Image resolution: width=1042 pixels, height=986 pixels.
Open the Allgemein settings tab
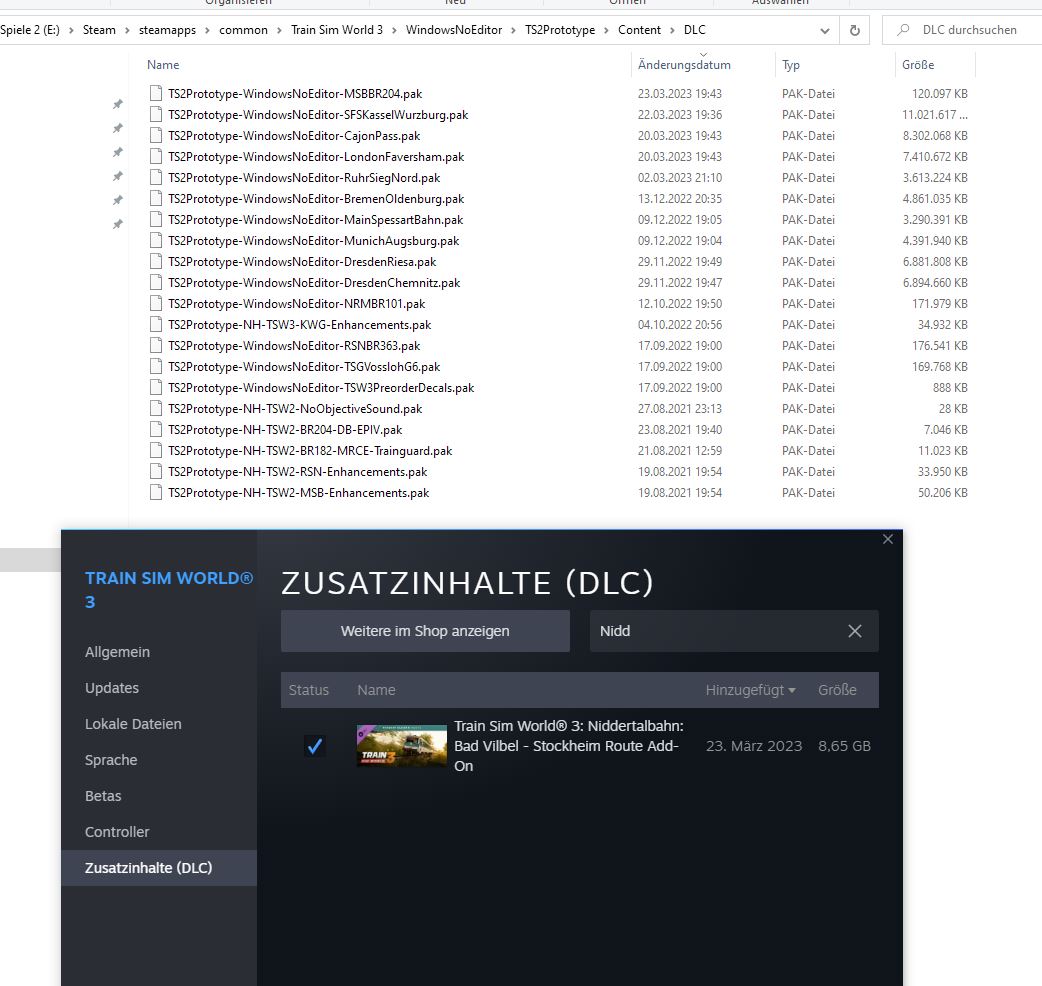tap(118, 652)
